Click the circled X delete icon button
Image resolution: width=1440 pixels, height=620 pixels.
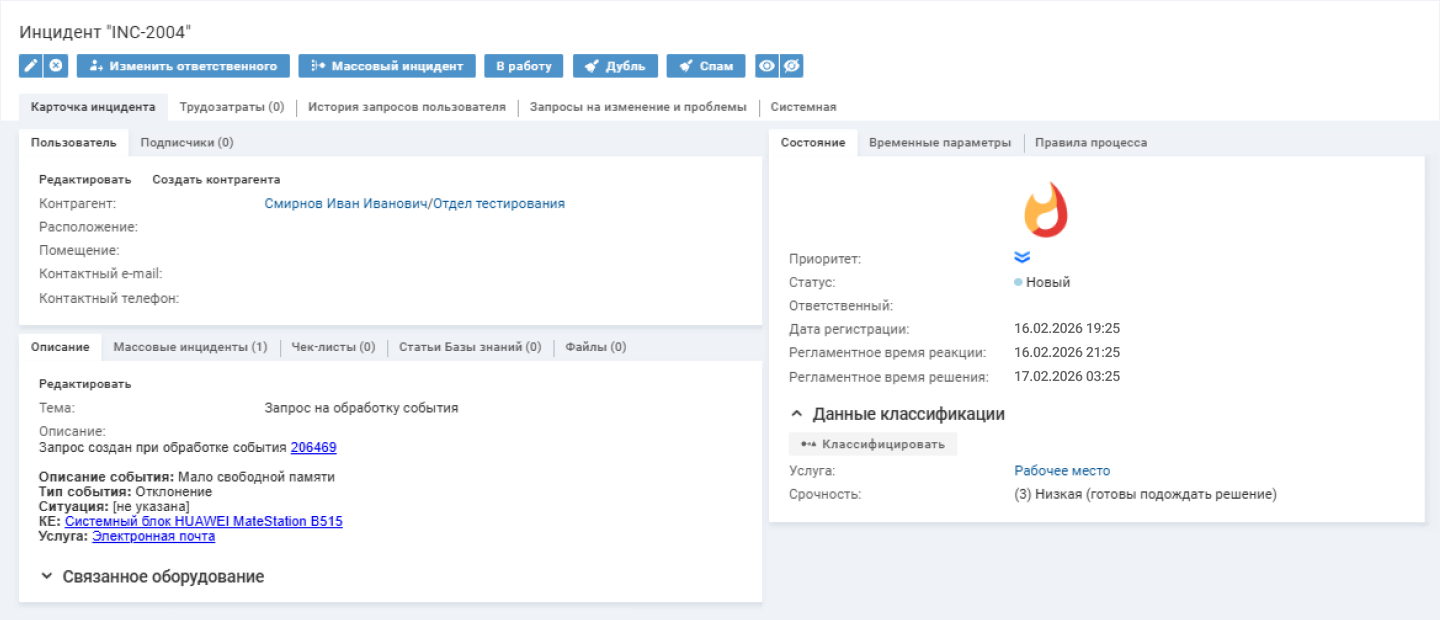click(56, 66)
